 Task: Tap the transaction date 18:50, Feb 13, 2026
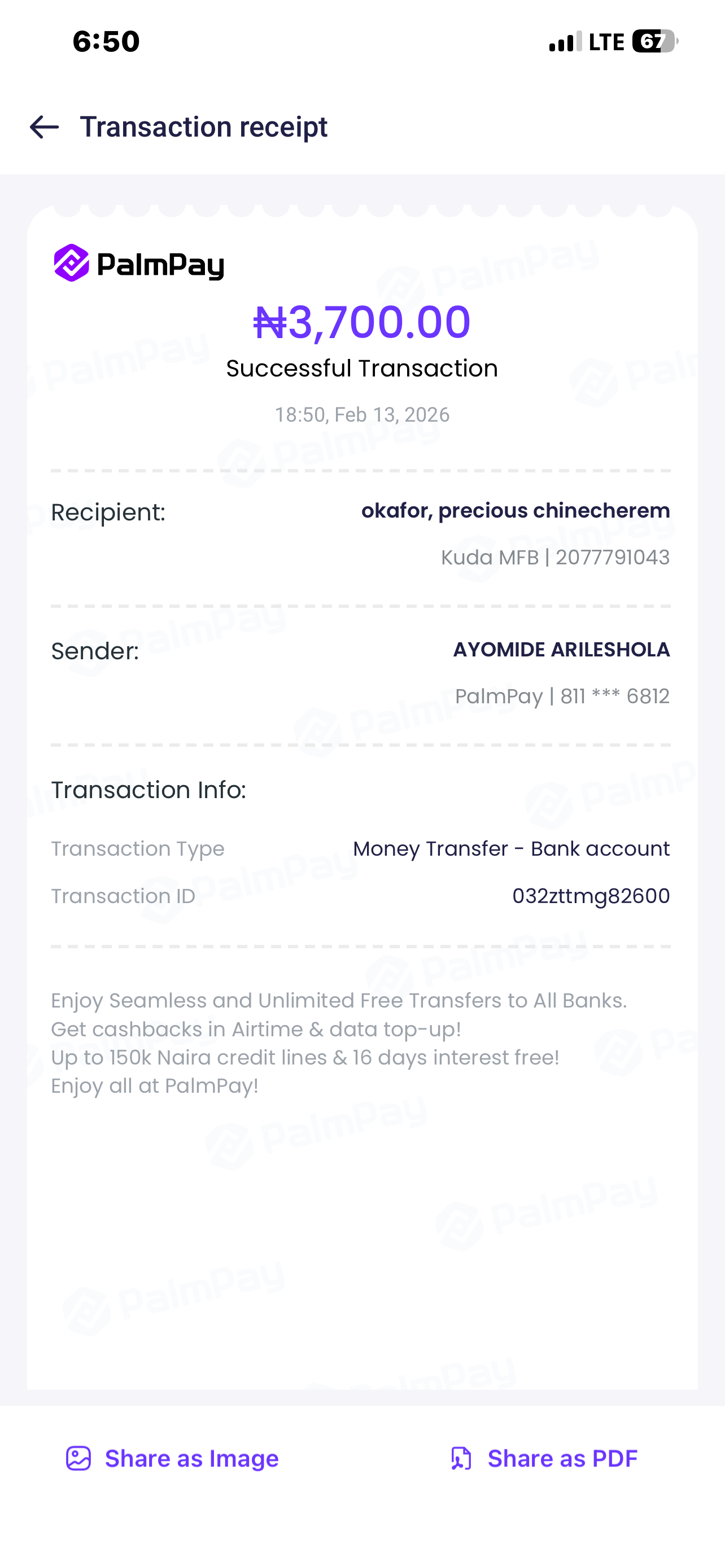coord(362,414)
